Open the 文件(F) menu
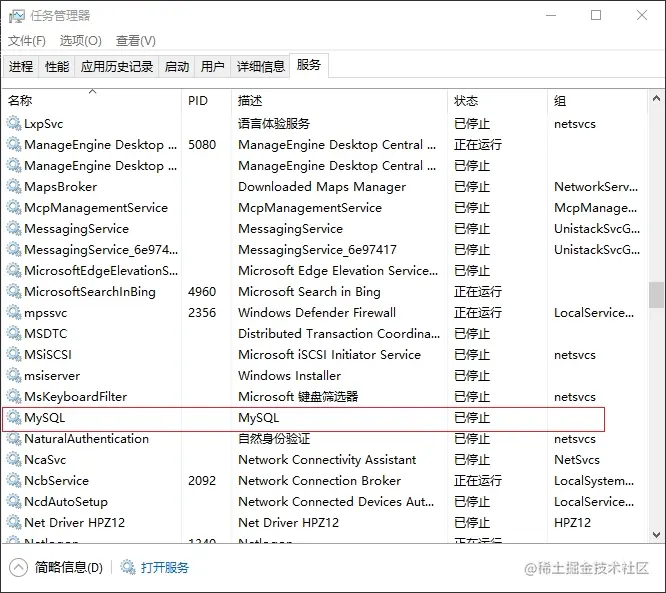666x593 pixels. click(27, 41)
